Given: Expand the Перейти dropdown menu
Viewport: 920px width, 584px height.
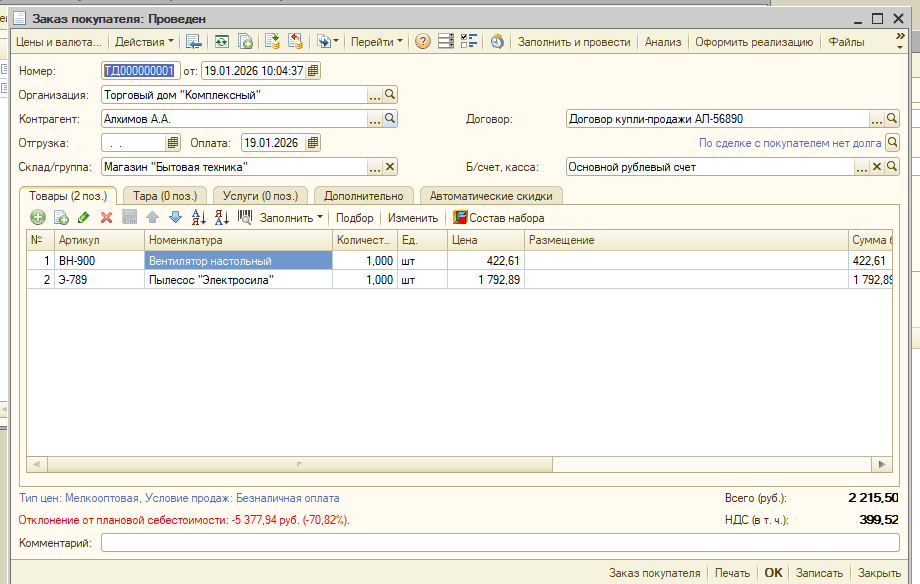Looking at the screenshot, I should (377, 42).
